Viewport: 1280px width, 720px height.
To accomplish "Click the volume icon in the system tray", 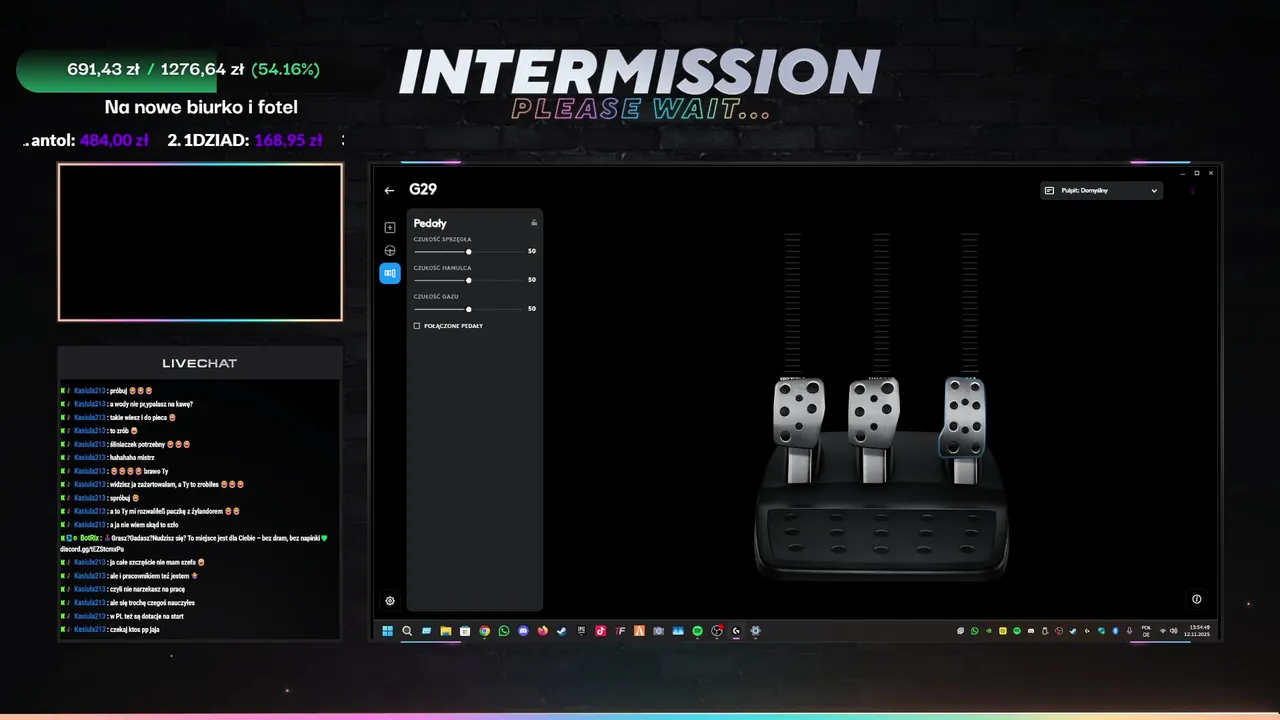I will [x=1174, y=631].
